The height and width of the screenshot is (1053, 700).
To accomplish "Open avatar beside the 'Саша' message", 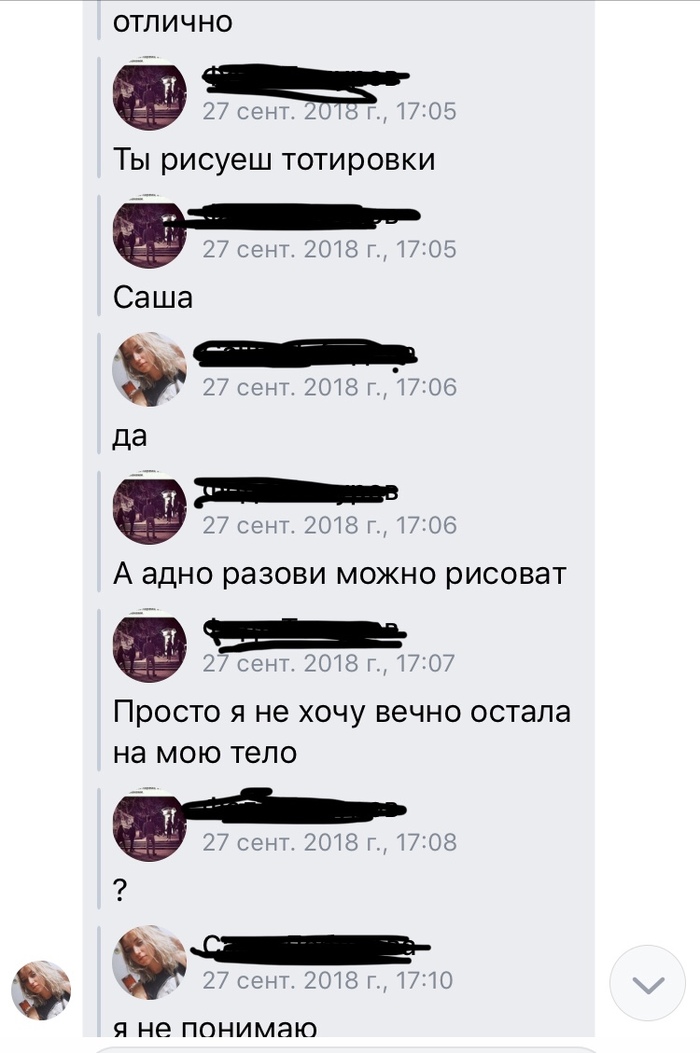I will pos(149,231).
